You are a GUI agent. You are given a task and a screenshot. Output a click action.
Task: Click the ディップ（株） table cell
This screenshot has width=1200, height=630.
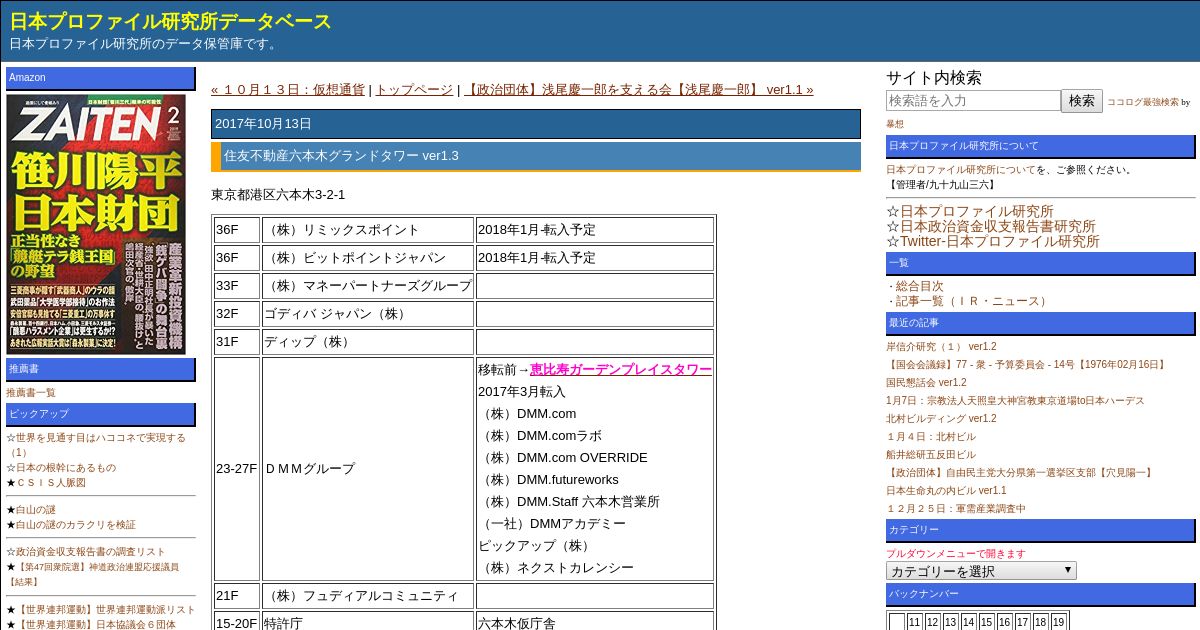(x=368, y=342)
